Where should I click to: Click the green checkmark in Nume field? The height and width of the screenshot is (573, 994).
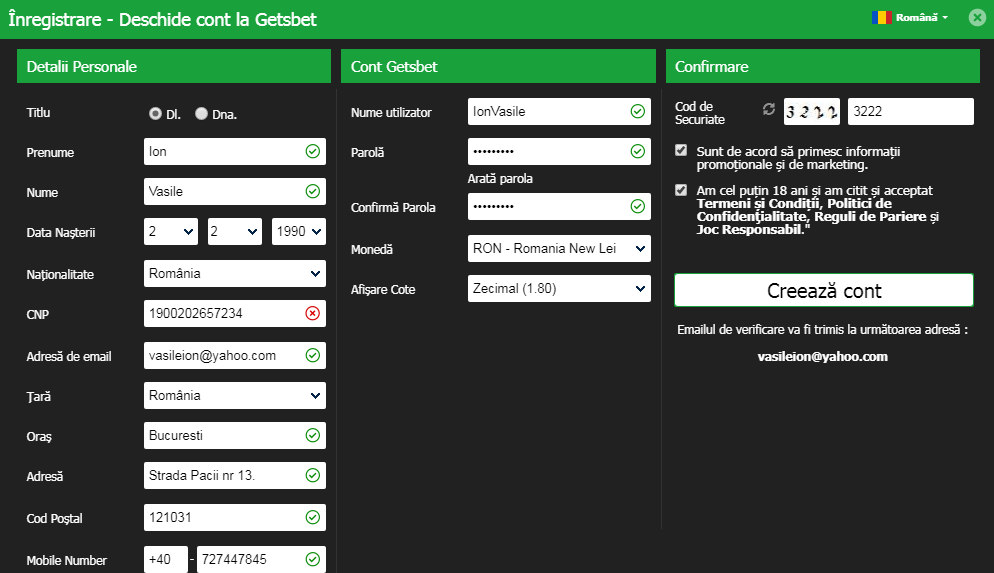(x=313, y=191)
